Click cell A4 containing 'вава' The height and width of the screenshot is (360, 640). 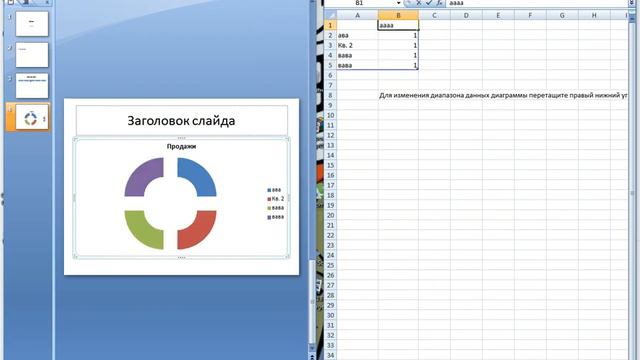(357, 55)
